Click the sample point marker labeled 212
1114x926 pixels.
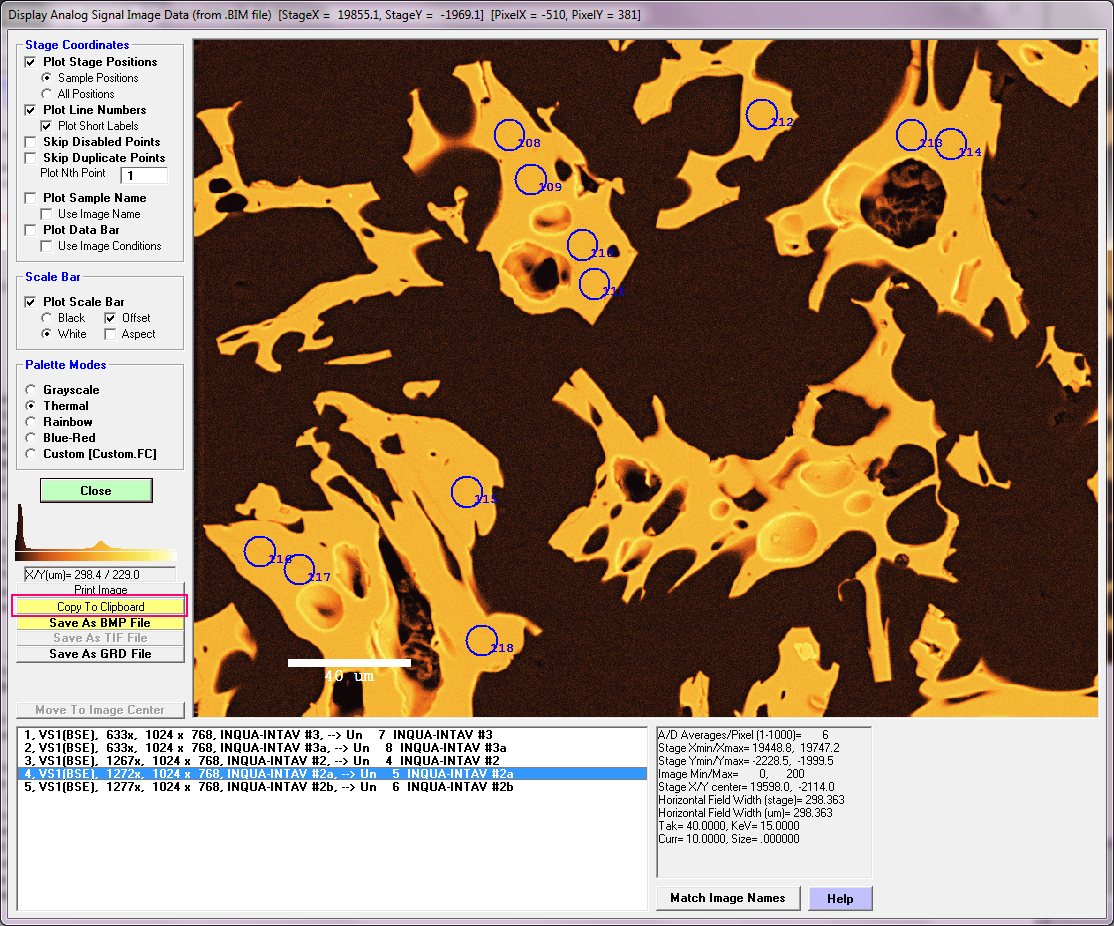[x=761, y=114]
